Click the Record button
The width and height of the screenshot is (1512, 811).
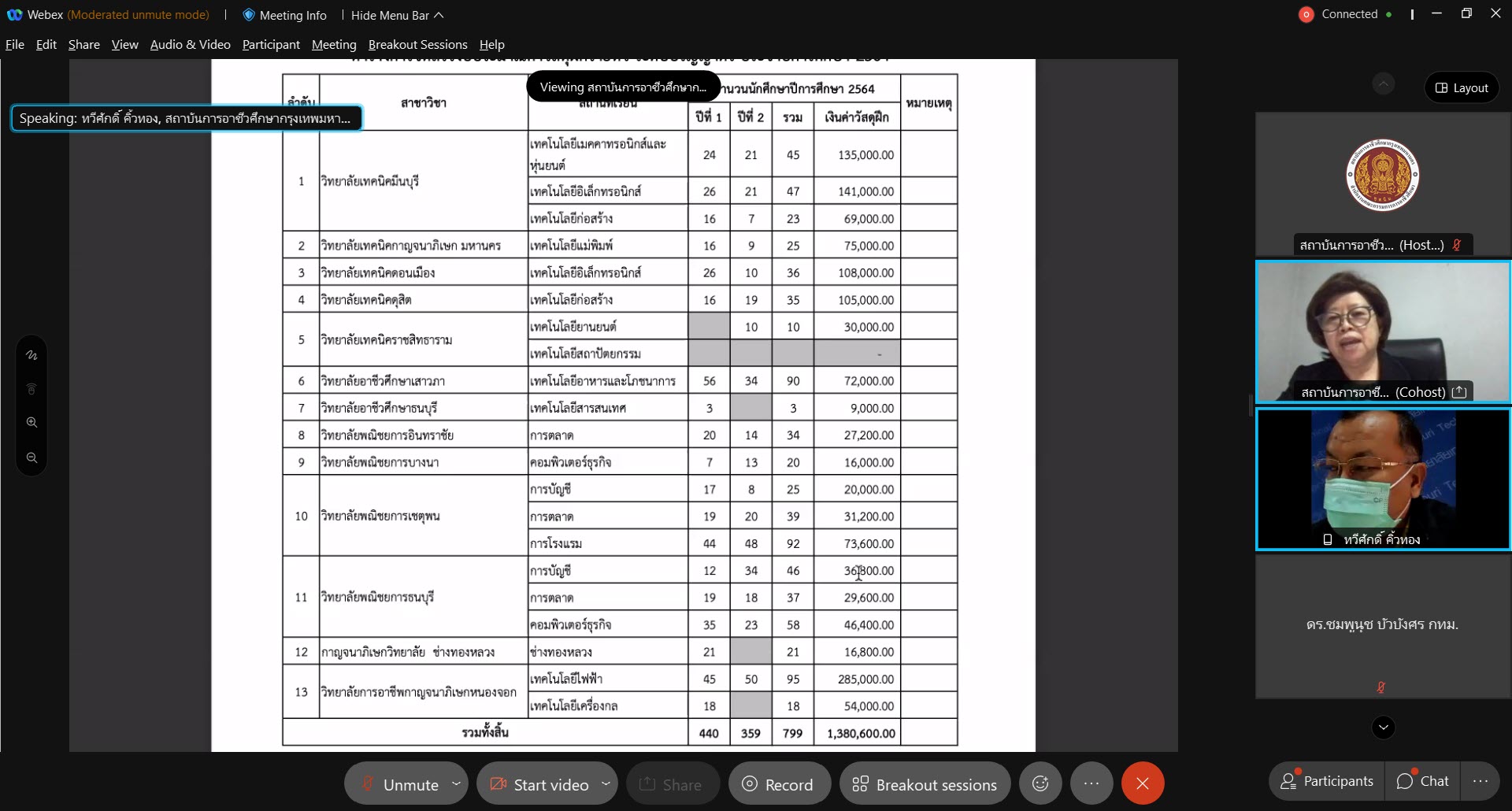pyautogui.click(x=779, y=783)
